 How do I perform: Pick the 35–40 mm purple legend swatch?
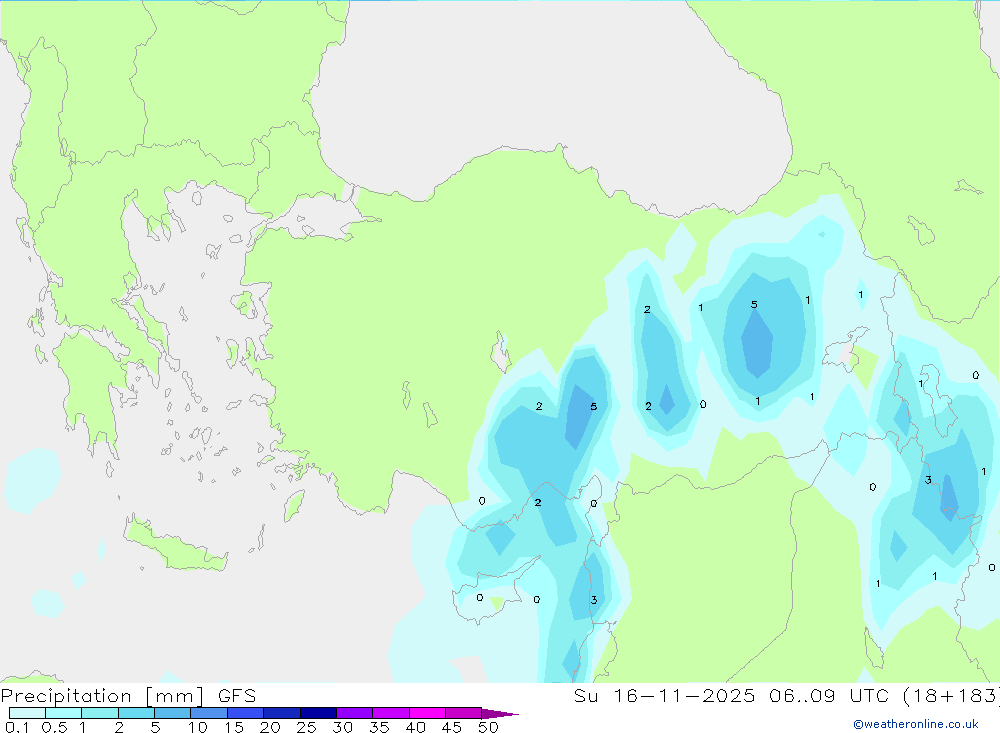point(391,713)
